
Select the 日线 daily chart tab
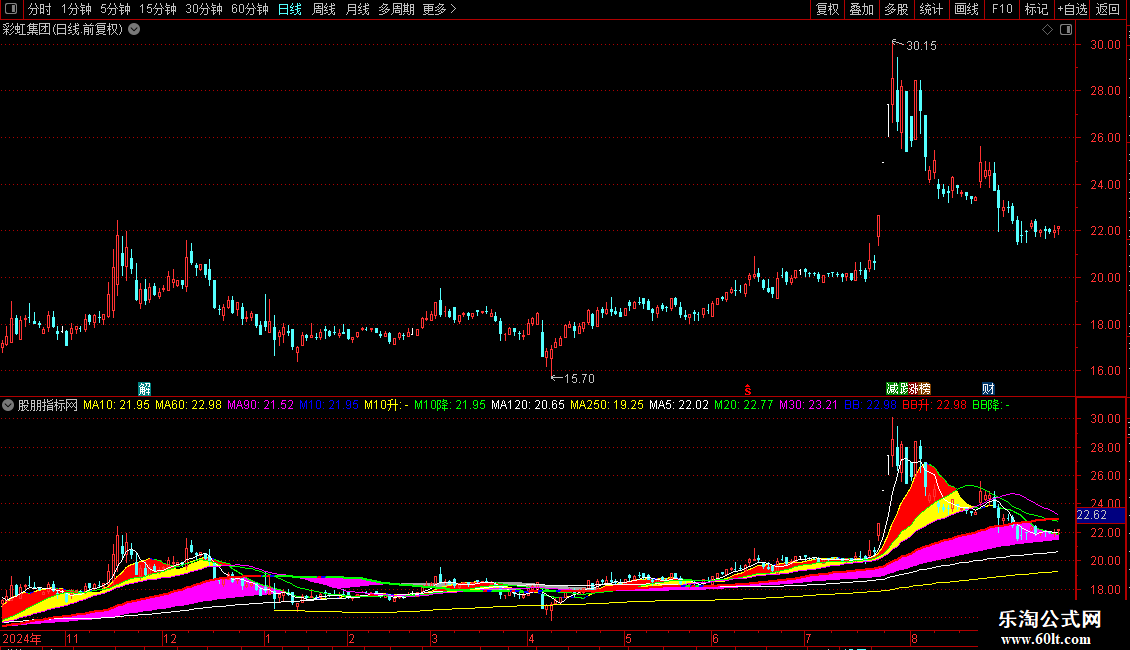point(290,9)
